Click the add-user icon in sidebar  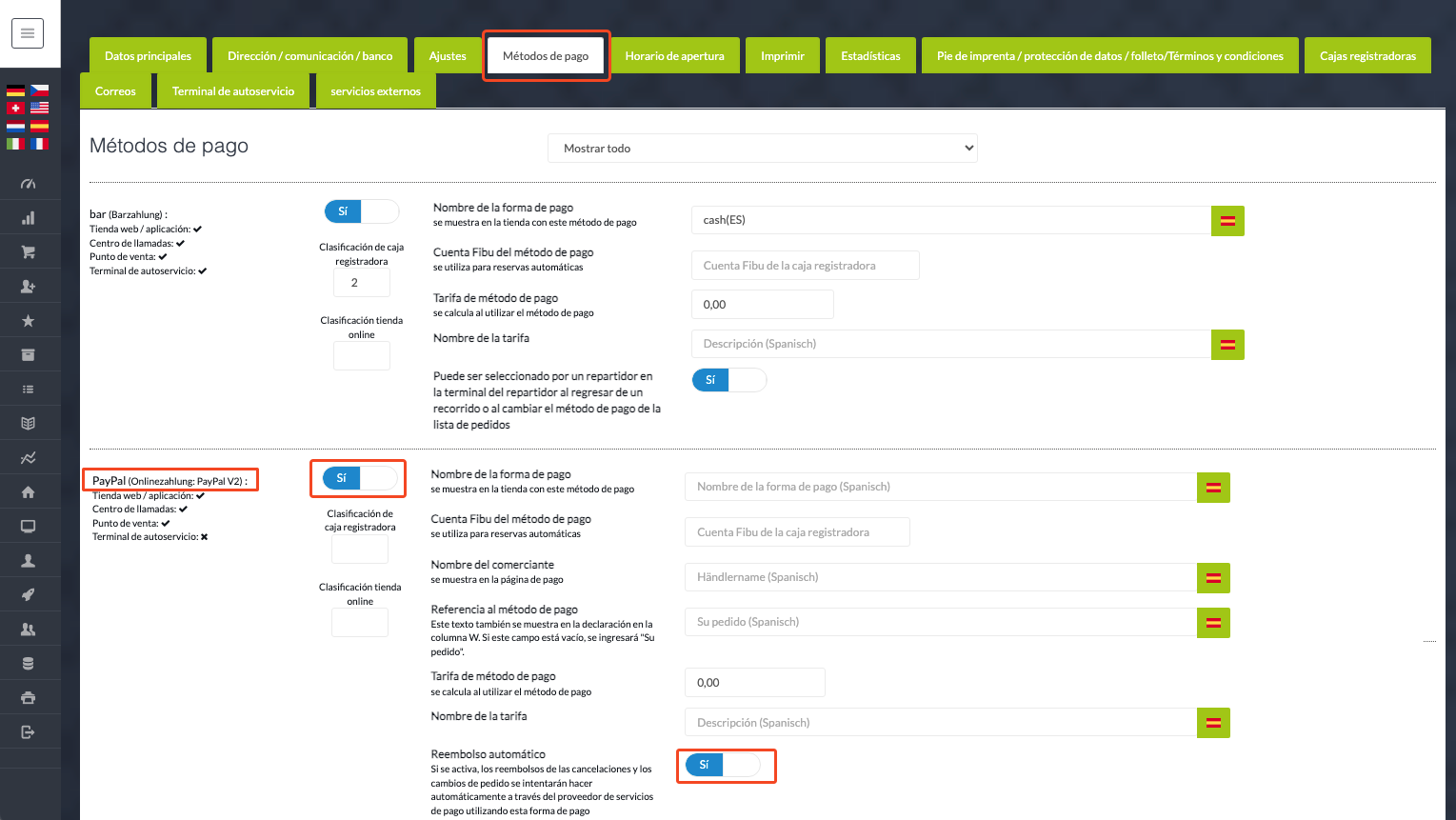click(x=29, y=287)
